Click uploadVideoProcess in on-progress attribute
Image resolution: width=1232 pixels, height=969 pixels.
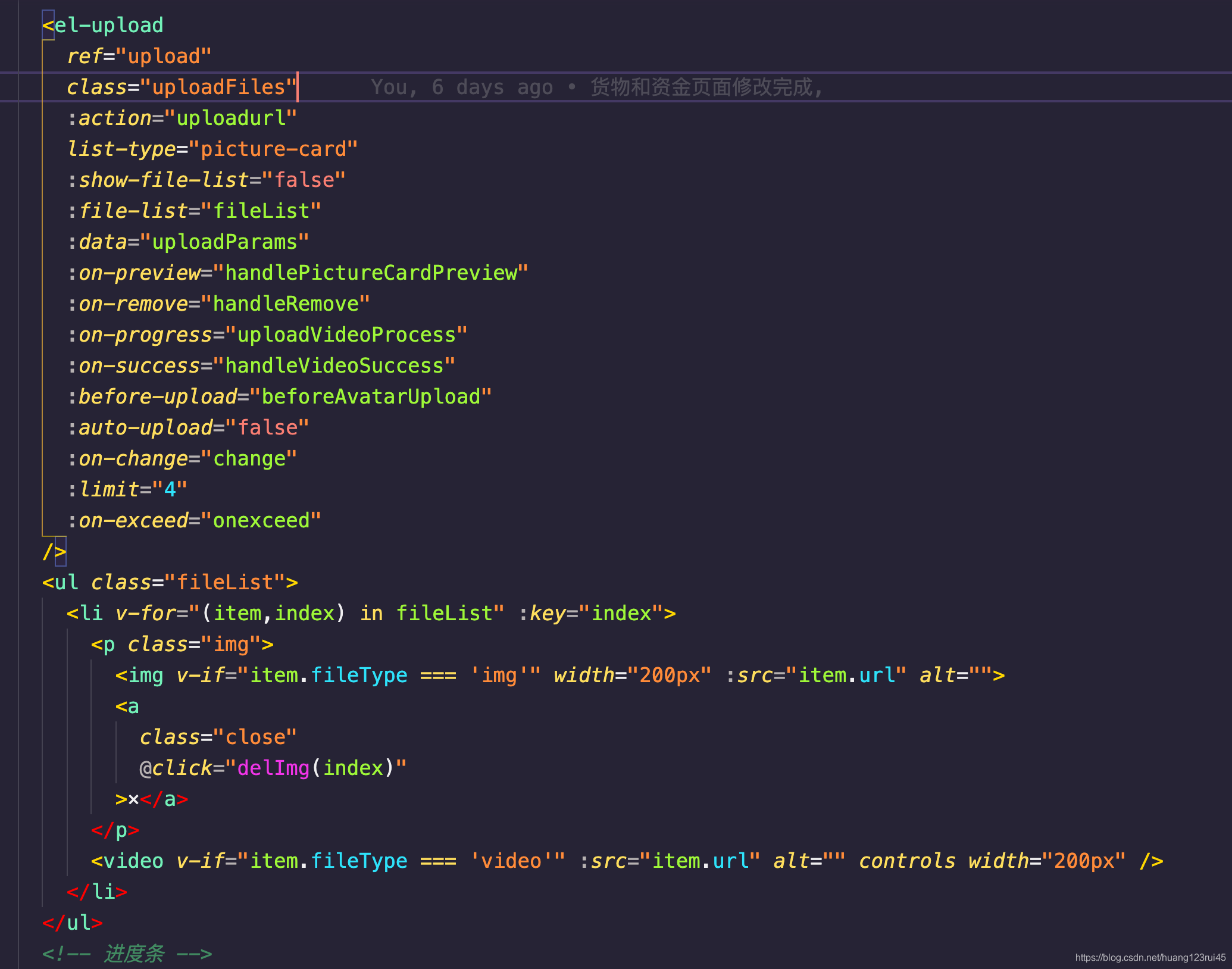pos(346,335)
